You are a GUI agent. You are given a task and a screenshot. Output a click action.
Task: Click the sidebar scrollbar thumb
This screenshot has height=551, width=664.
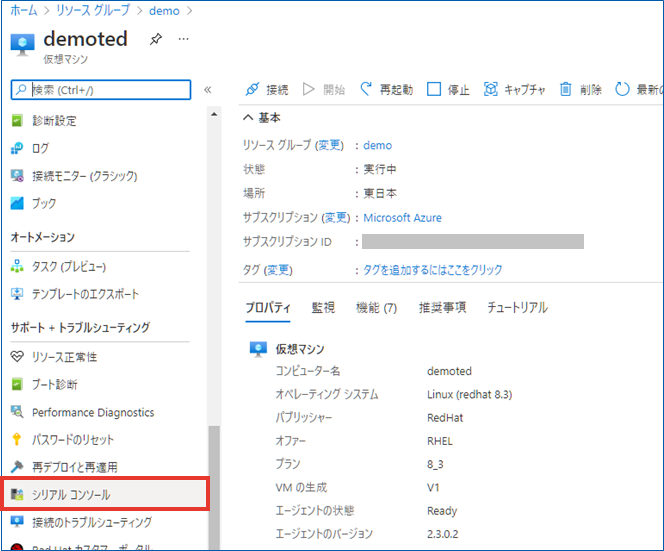tap(214, 487)
